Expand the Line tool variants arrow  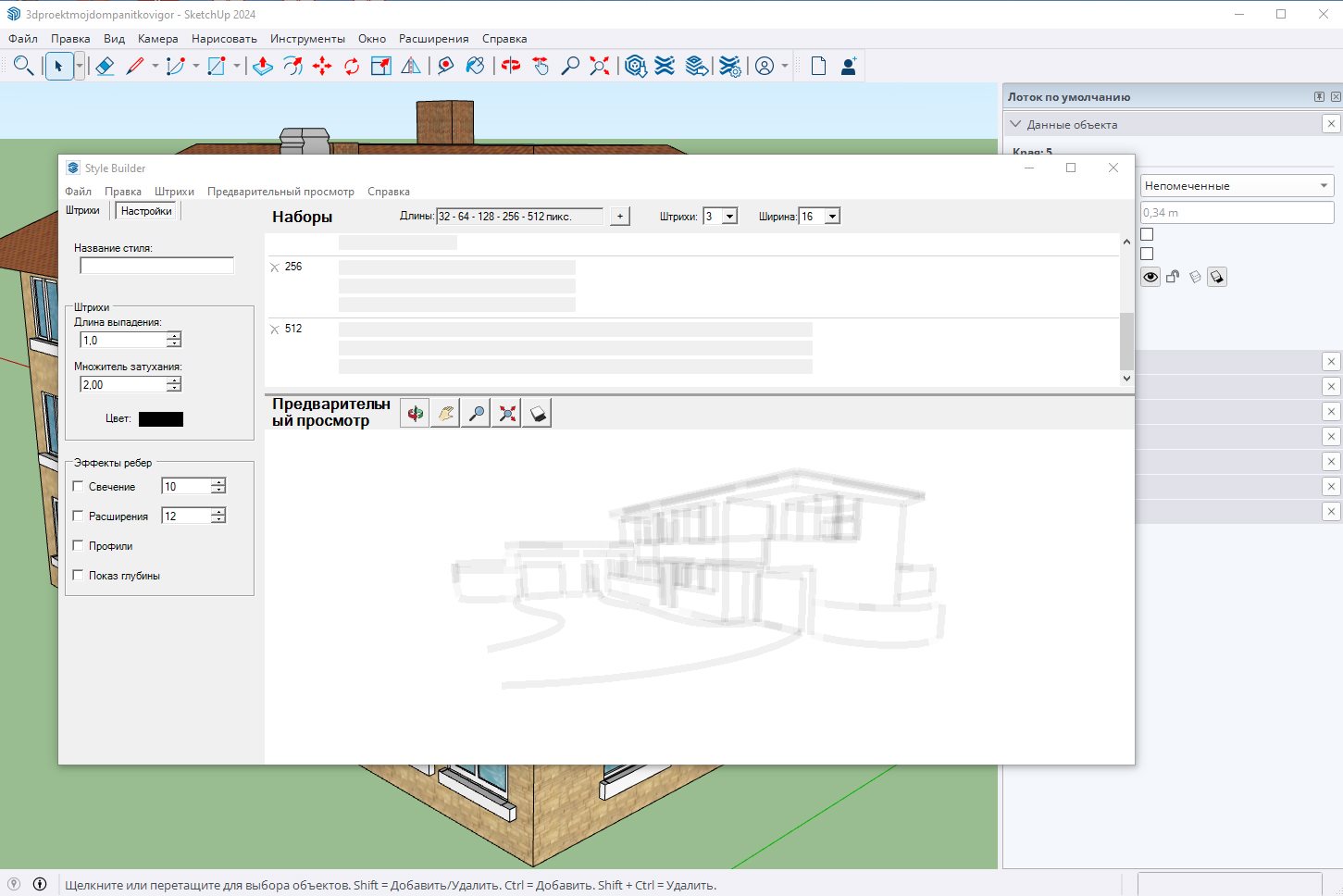click(x=155, y=66)
